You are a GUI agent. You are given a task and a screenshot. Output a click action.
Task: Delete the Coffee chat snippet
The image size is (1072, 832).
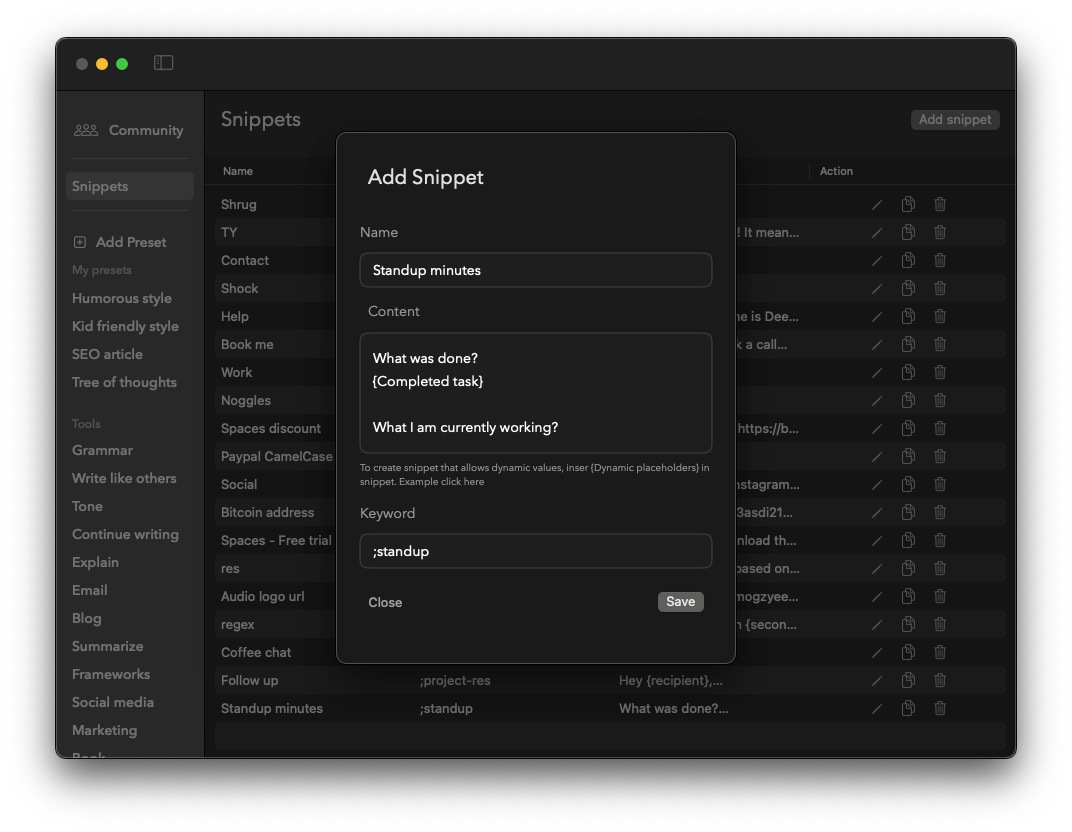(940, 652)
